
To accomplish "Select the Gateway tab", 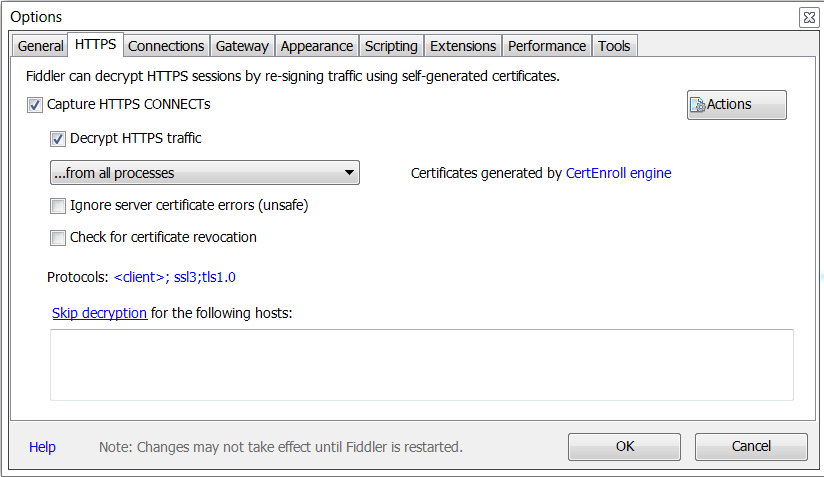I will click(x=242, y=46).
